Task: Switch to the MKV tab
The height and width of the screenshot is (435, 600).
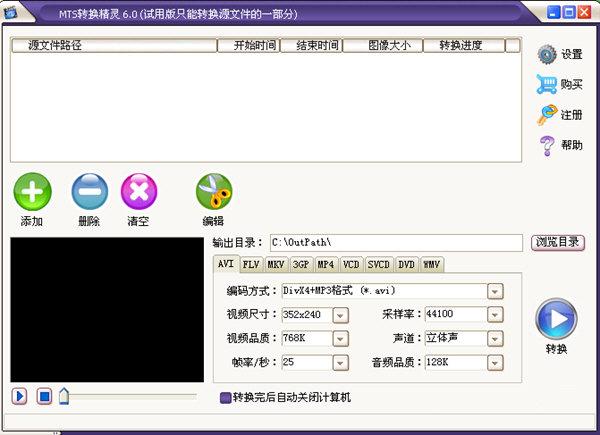Action: pyautogui.click(x=276, y=264)
